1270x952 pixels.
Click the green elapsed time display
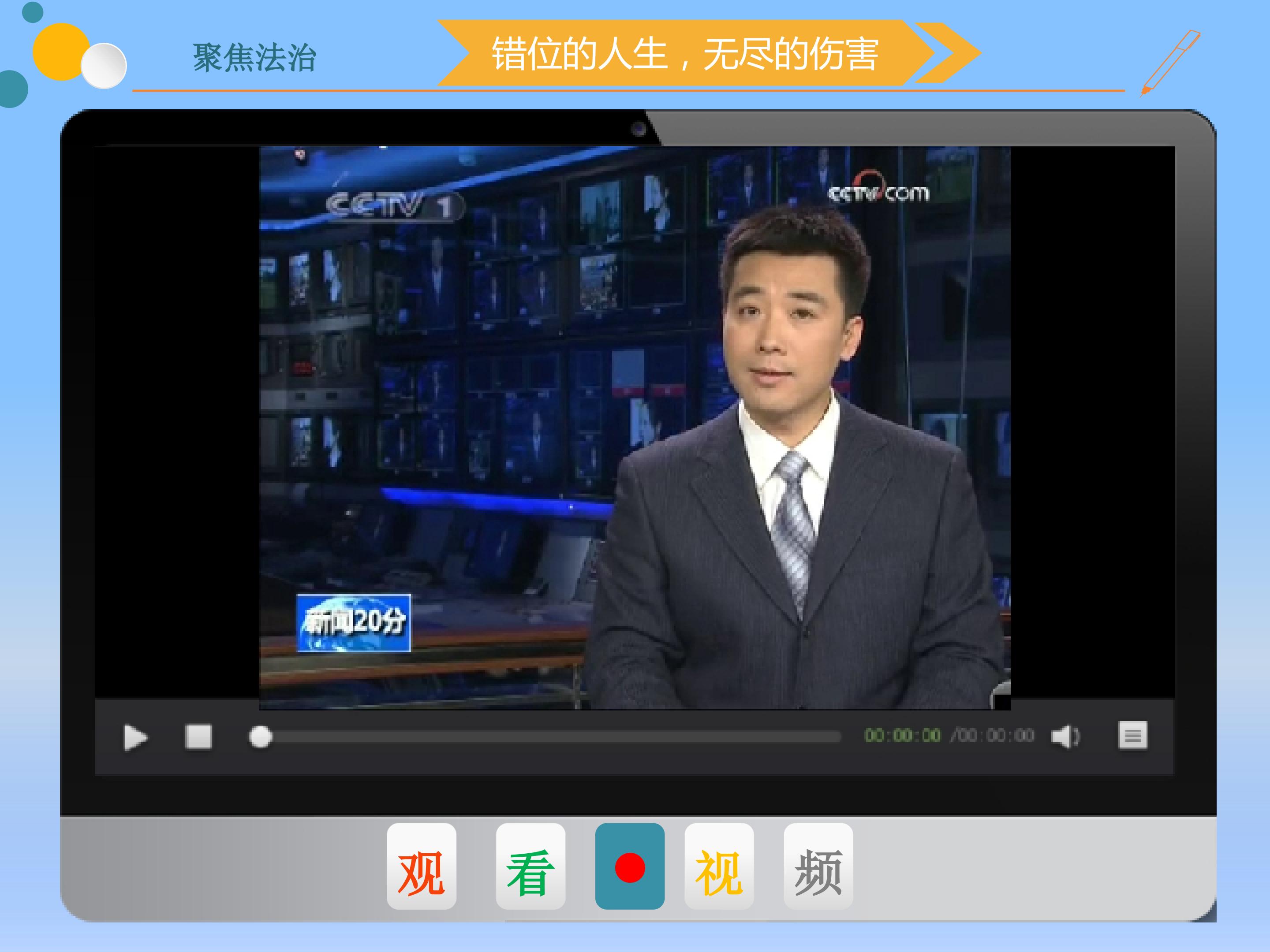pos(903,736)
